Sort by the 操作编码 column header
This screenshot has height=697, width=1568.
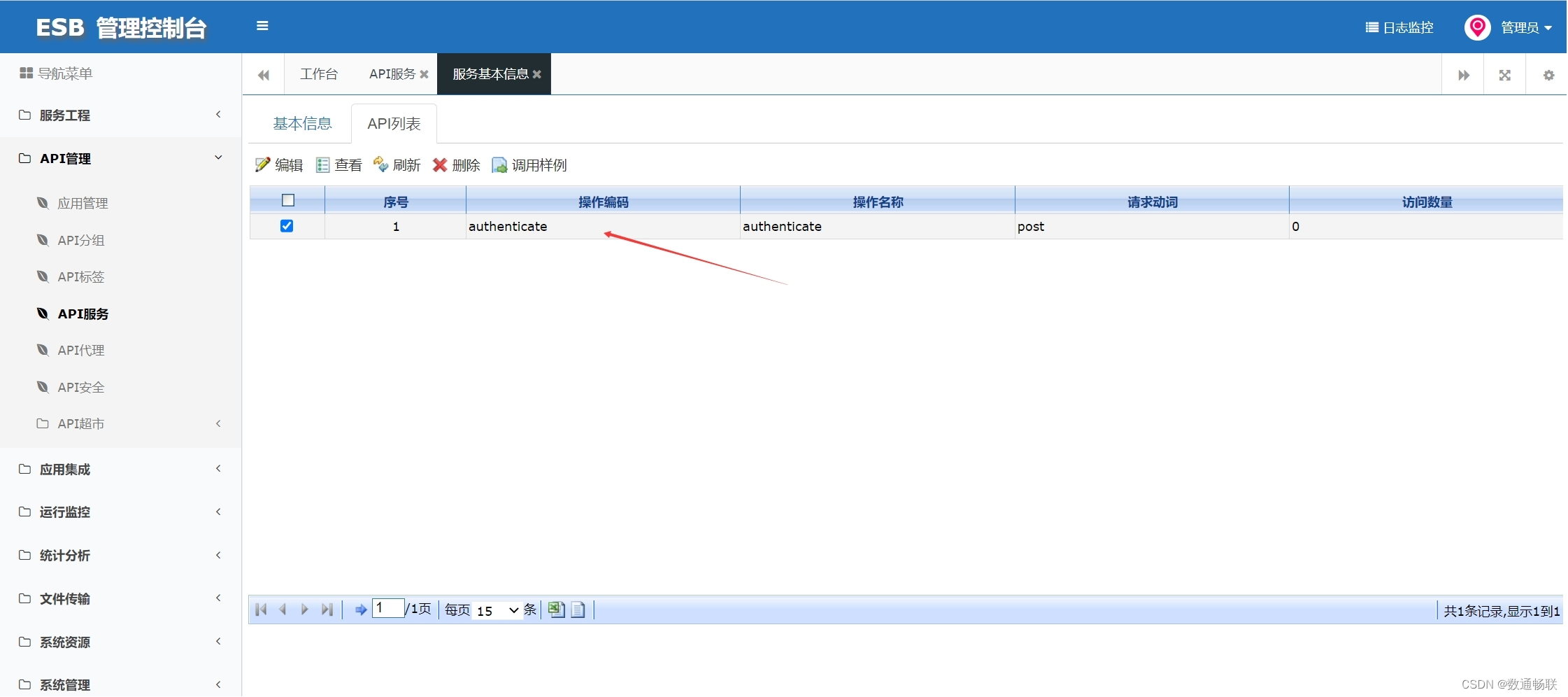click(604, 202)
